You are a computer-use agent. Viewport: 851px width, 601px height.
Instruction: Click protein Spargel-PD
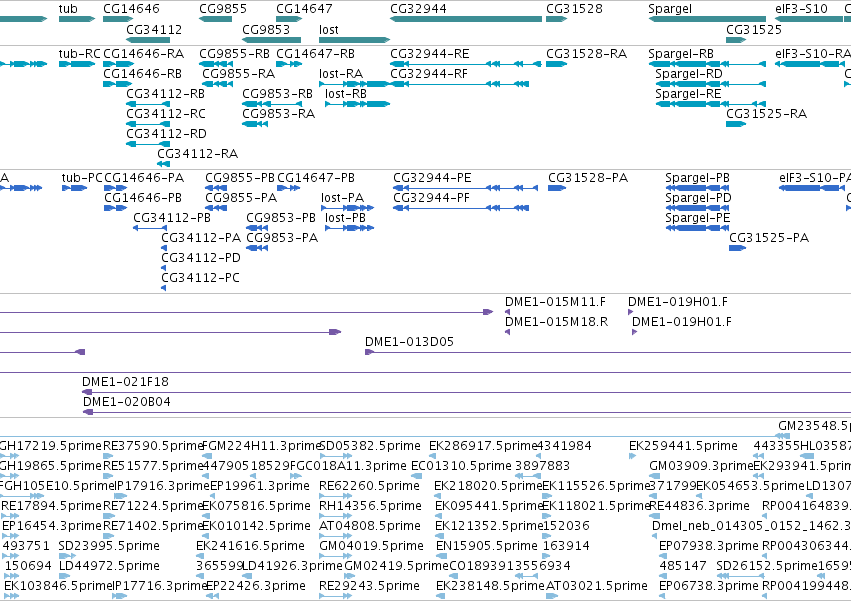point(698,198)
